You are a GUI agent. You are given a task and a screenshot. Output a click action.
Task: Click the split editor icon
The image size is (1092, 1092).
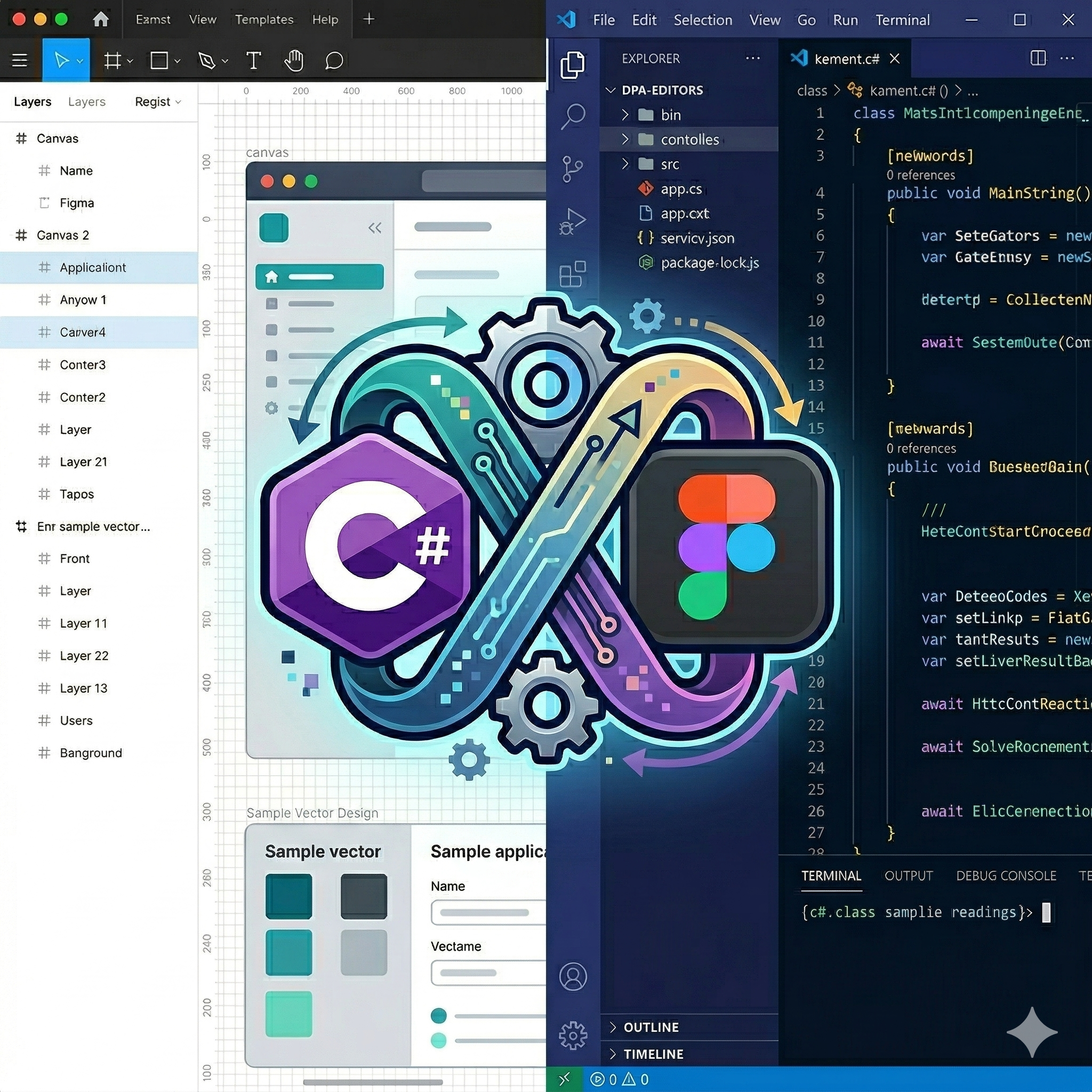click(1038, 58)
